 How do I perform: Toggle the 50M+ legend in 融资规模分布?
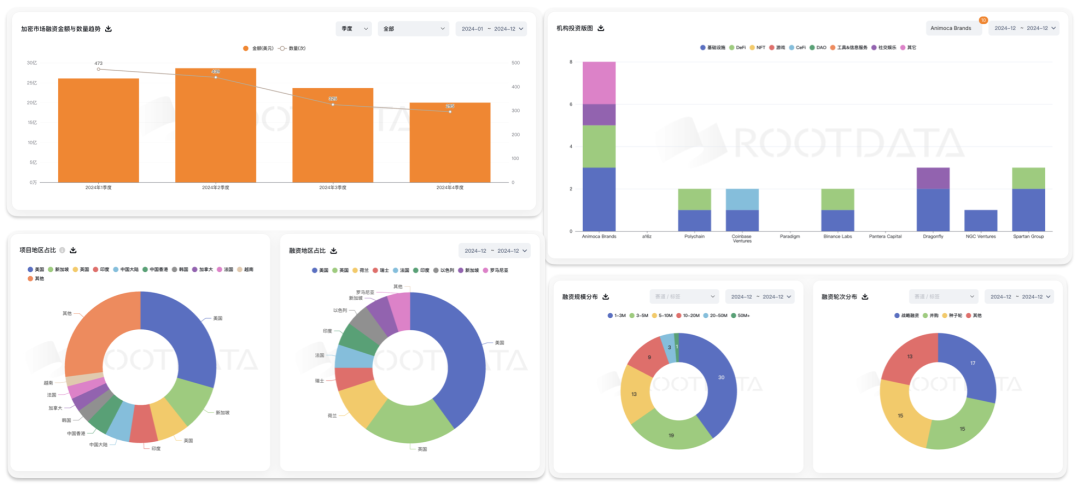tap(742, 315)
